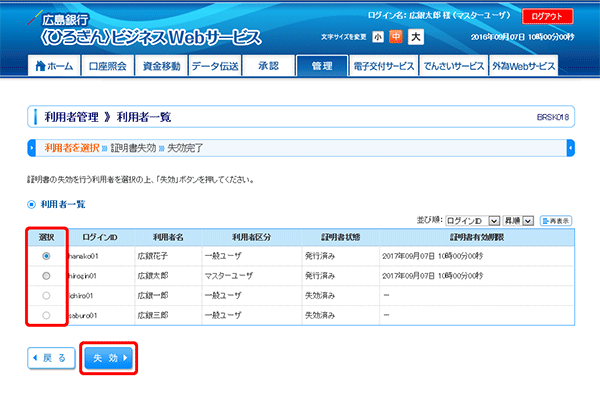Click the 利用者区分 column header

pos(251,237)
